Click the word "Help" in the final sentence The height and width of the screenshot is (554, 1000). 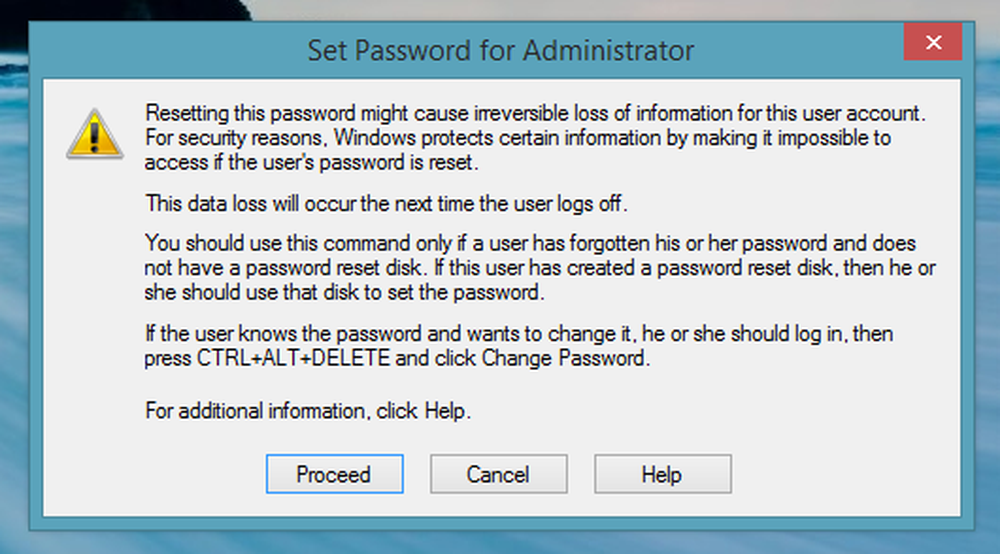(446, 409)
